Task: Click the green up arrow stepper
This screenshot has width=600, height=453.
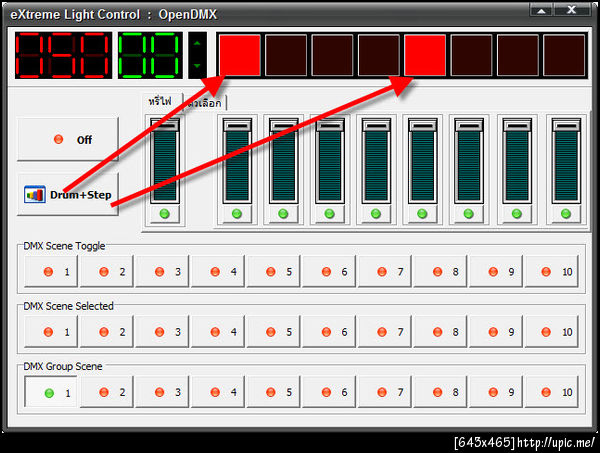Action: point(197,43)
